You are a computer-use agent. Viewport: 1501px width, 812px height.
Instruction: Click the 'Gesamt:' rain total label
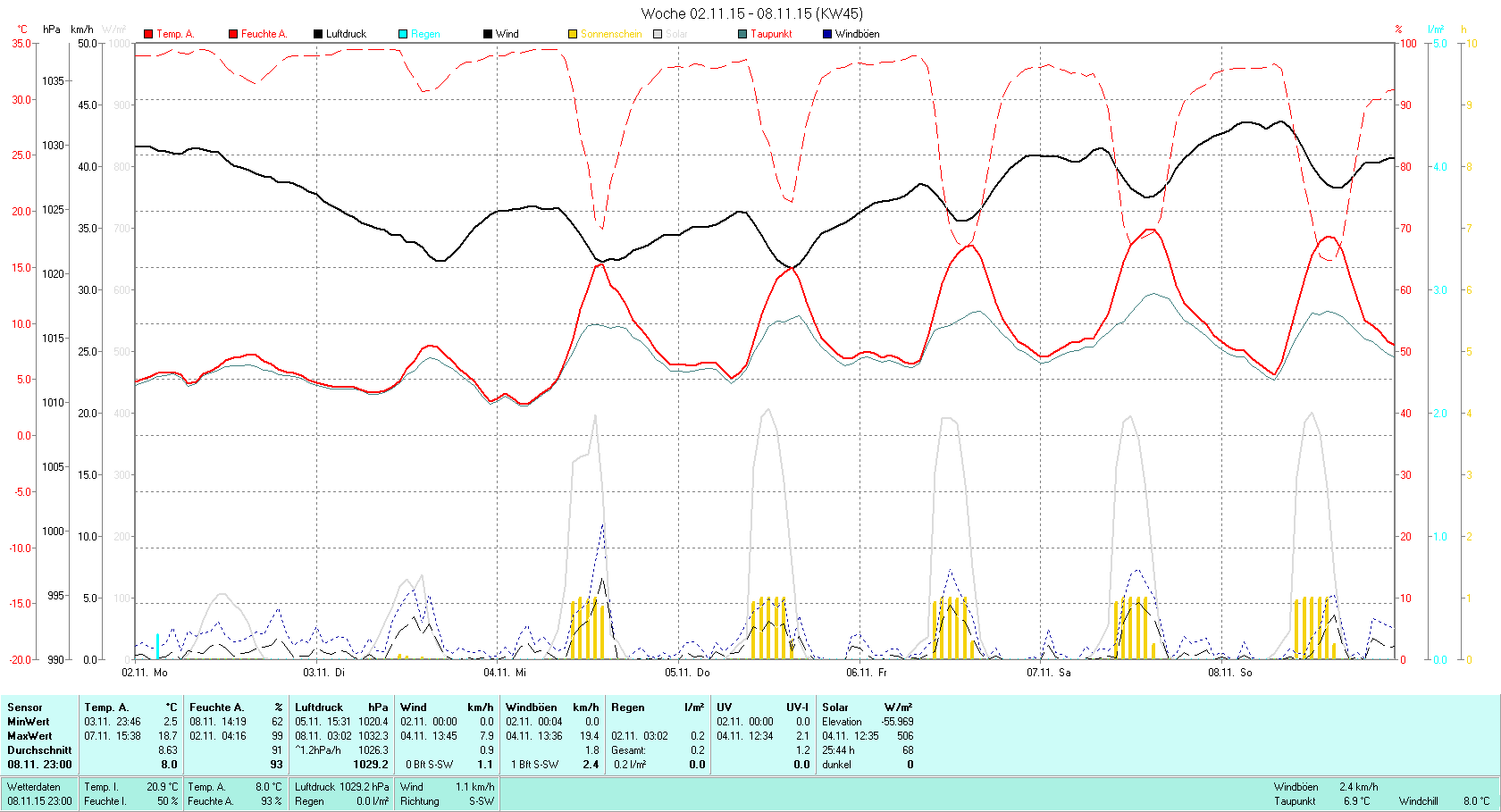(x=629, y=750)
